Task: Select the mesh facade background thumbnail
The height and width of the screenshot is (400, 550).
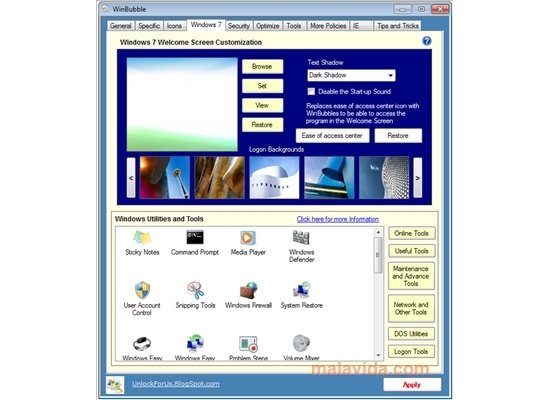Action: [384, 178]
